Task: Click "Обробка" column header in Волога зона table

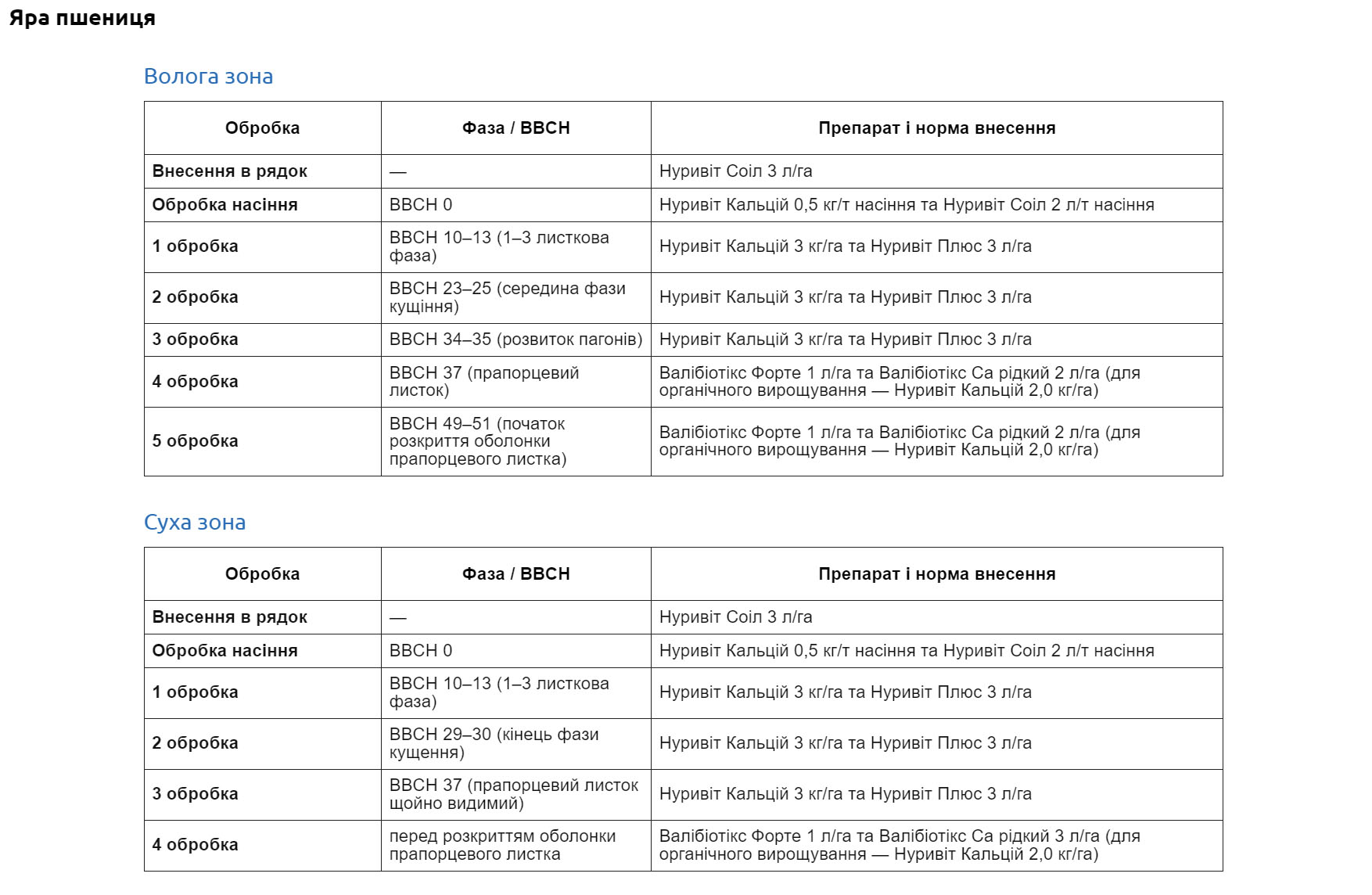Action: coord(263,128)
